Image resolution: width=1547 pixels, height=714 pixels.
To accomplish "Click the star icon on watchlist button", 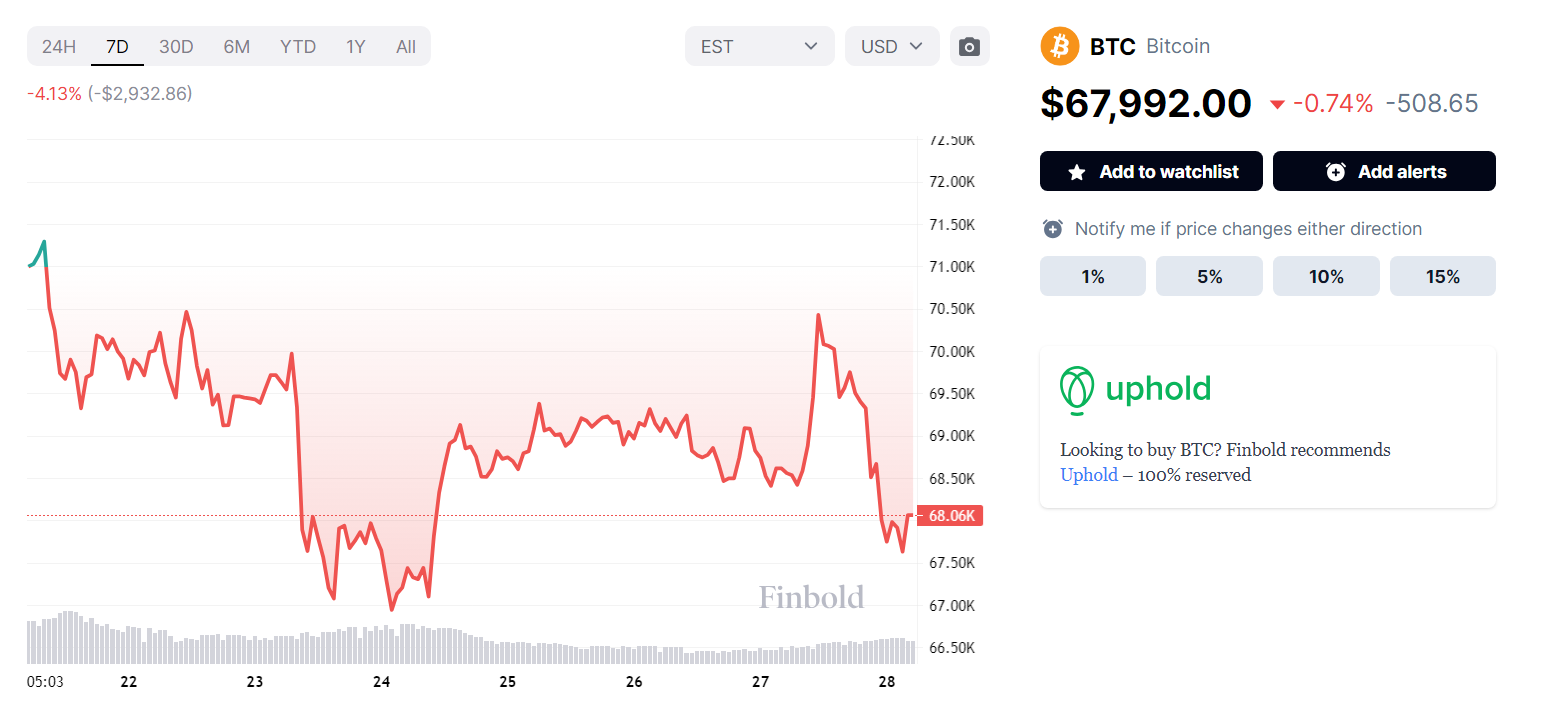I will [x=1077, y=172].
